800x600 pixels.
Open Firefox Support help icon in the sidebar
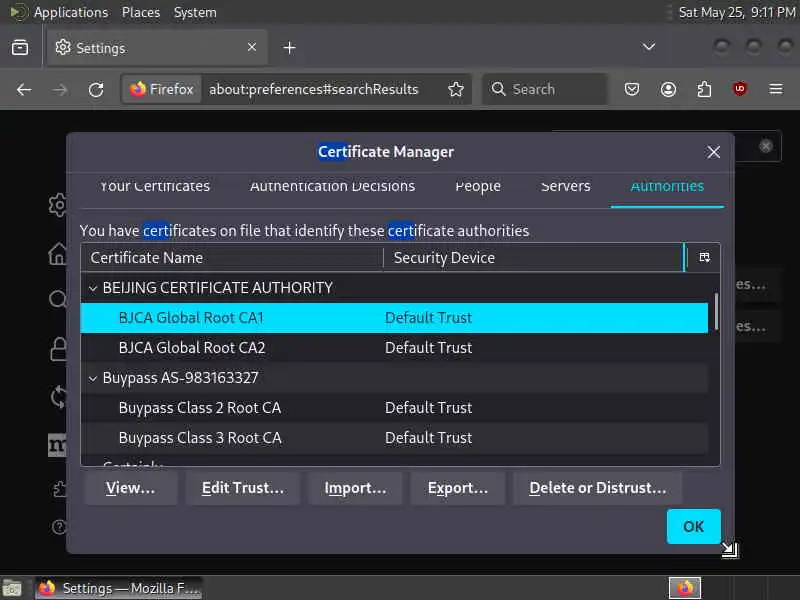59,526
